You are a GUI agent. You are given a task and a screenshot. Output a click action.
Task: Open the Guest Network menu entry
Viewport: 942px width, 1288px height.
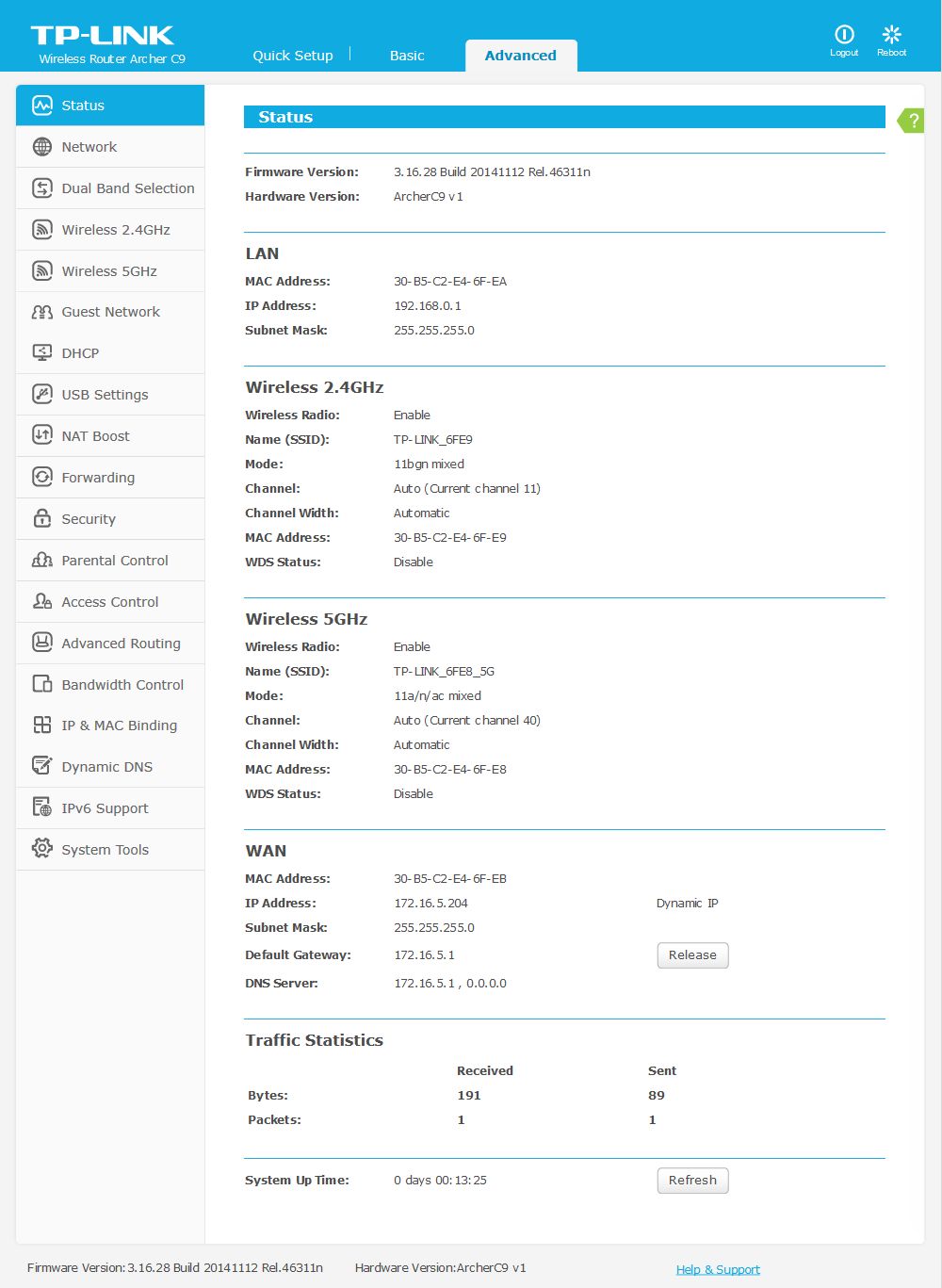click(x=111, y=312)
